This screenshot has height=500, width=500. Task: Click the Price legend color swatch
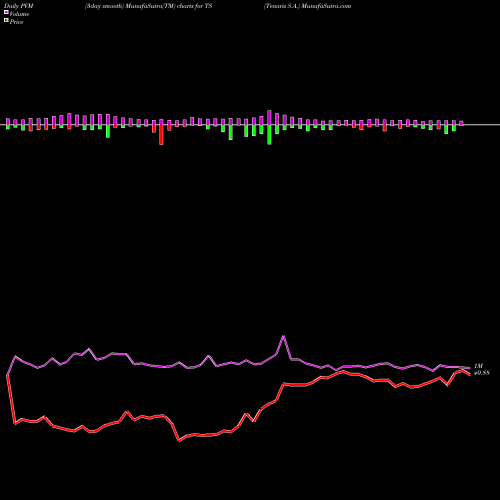pos(6,21)
